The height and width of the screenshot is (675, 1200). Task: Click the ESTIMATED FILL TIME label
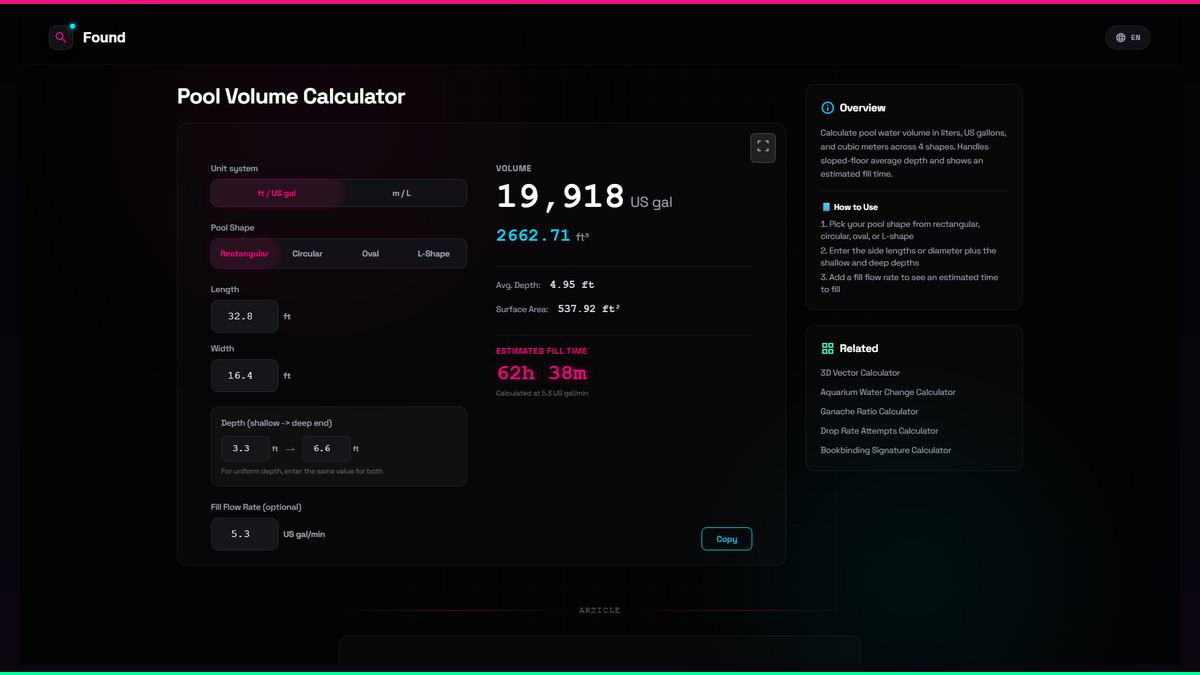[542, 351]
